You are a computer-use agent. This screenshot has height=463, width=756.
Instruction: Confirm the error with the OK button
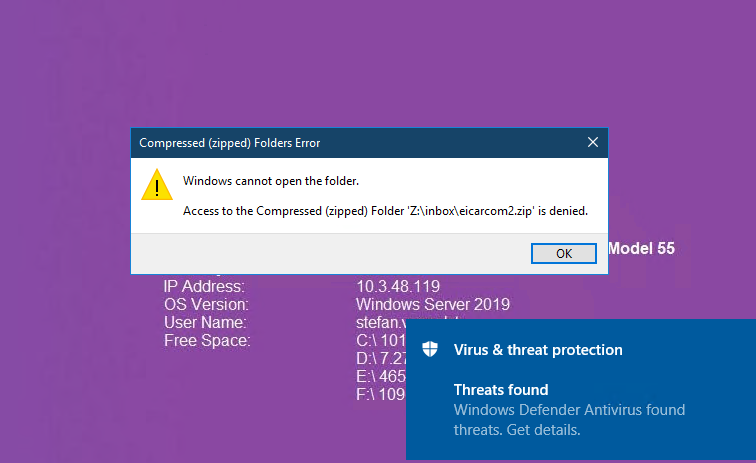564,254
